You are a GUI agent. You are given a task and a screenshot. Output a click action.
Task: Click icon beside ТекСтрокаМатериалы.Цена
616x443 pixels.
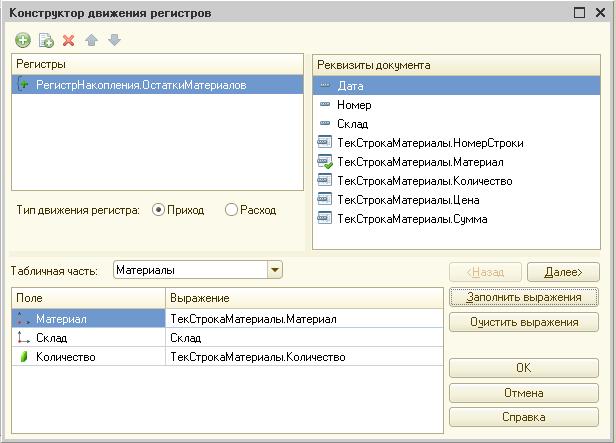[x=324, y=199]
